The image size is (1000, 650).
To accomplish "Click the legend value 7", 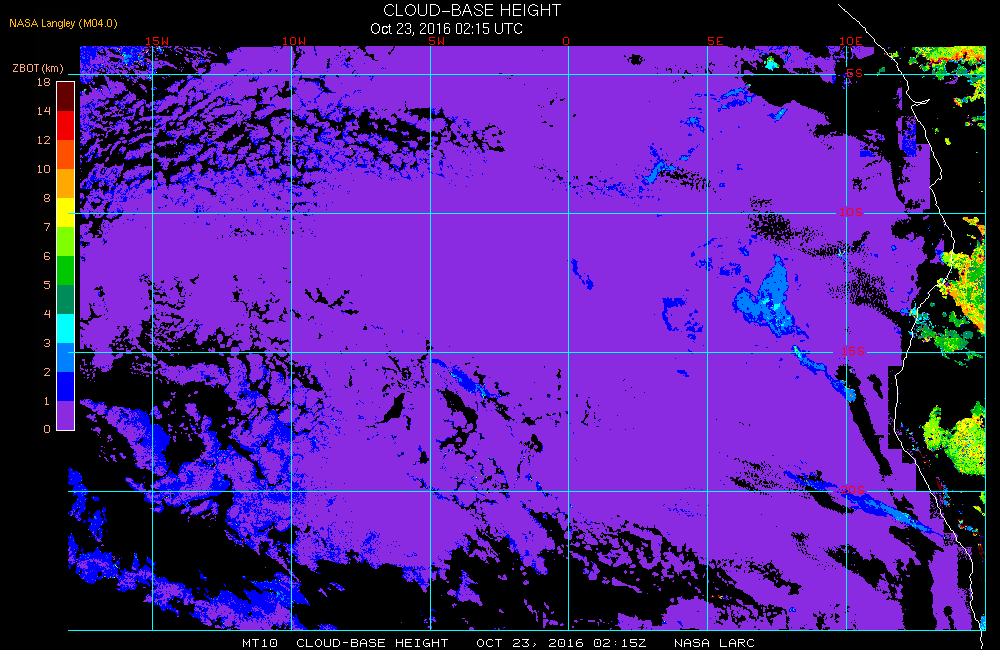I will click(47, 227).
